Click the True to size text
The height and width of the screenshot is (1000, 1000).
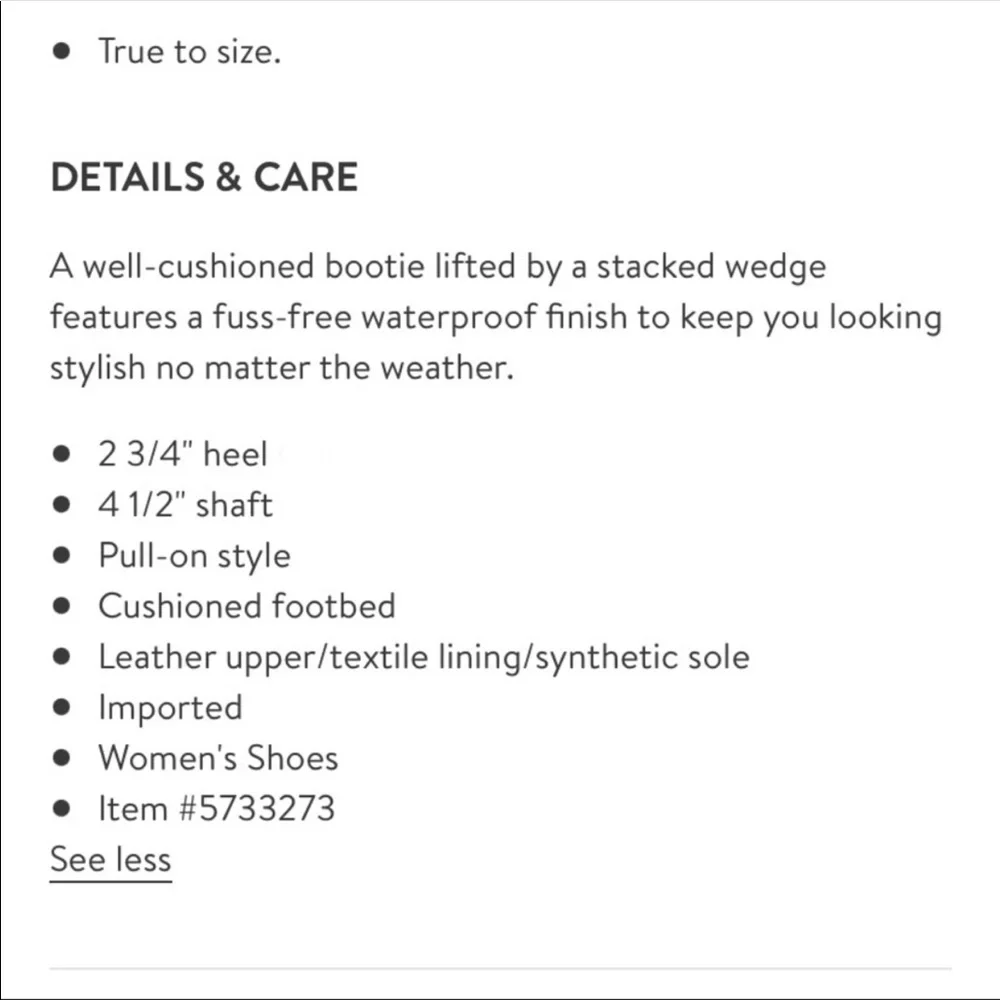coord(189,51)
